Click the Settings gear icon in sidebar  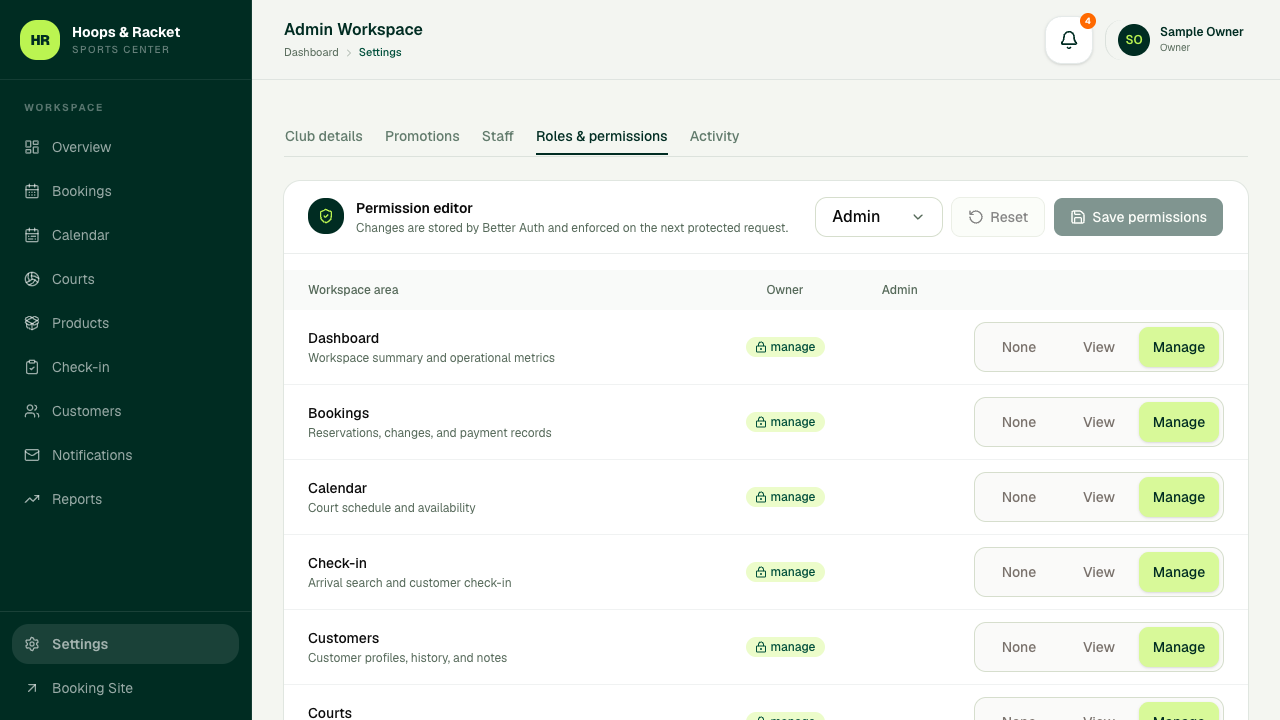pyautogui.click(x=32, y=644)
